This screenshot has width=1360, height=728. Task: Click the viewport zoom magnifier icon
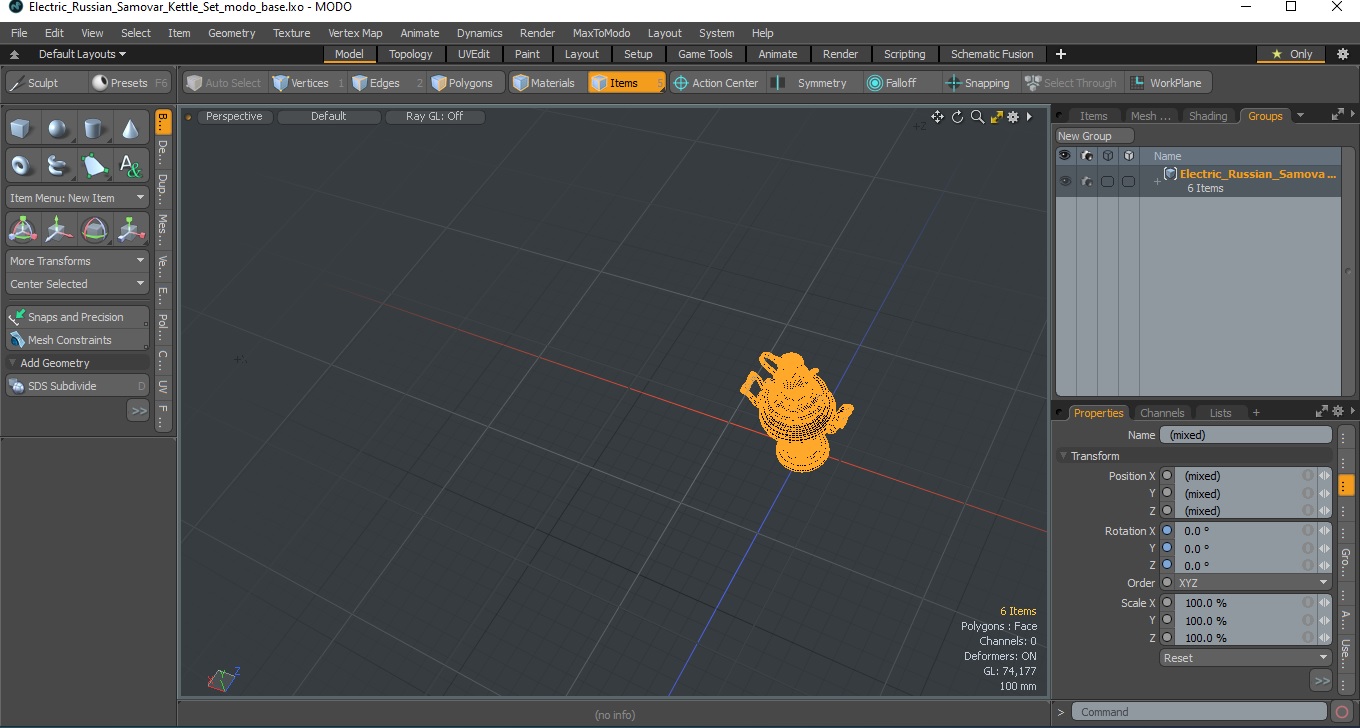point(977,117)
